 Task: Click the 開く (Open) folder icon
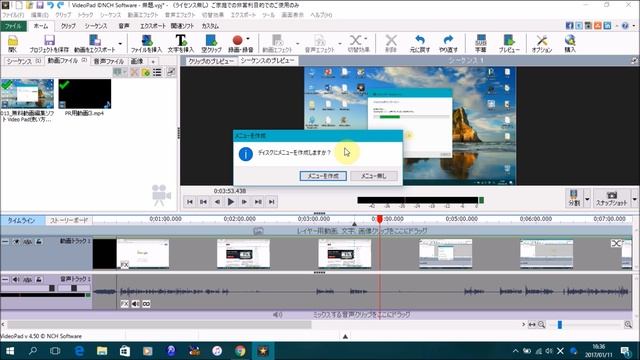point(13,43)
